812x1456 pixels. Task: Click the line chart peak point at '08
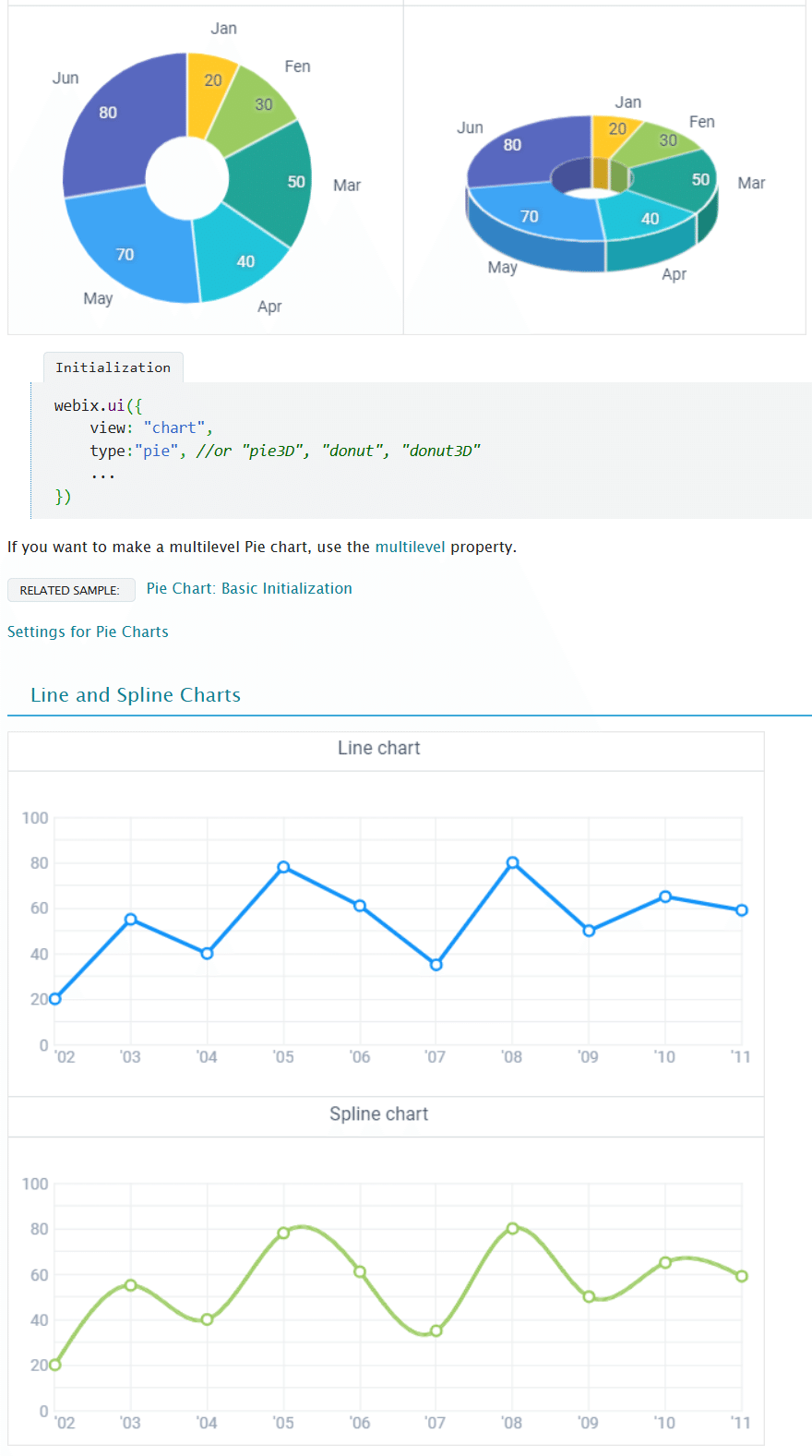point(512,862)
